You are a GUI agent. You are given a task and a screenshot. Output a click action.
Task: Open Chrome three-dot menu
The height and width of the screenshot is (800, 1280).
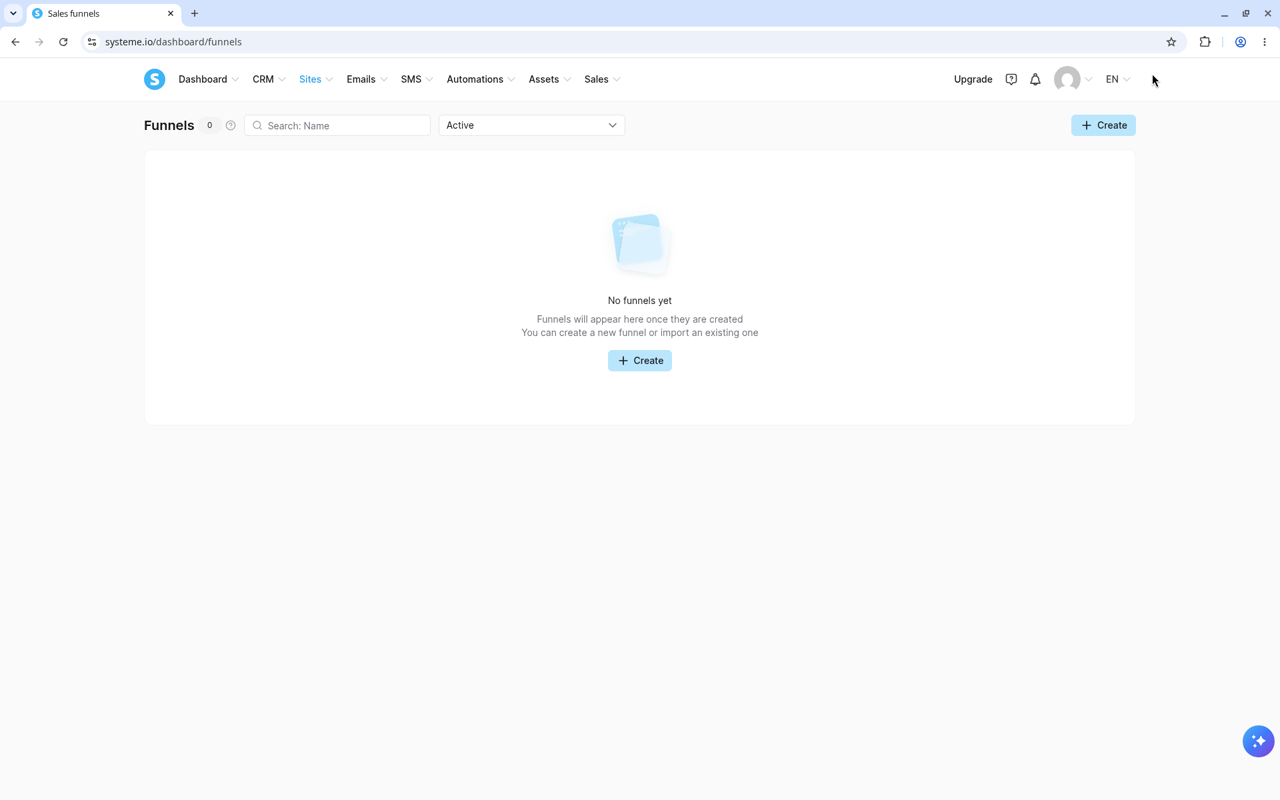pyautogui.click(x=1265, y=42)
